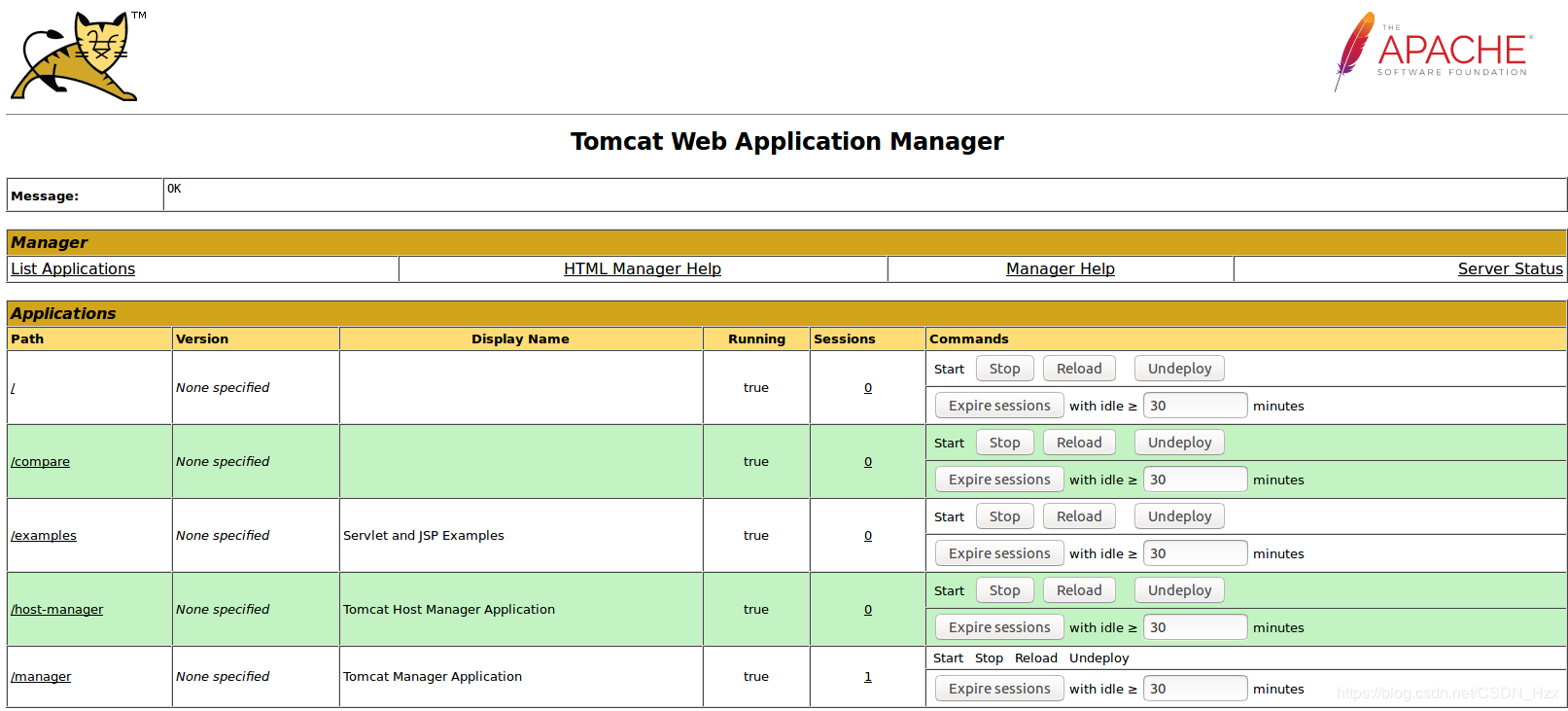Stop the root / application
1568x711 pixels.
click(1005, 369)
